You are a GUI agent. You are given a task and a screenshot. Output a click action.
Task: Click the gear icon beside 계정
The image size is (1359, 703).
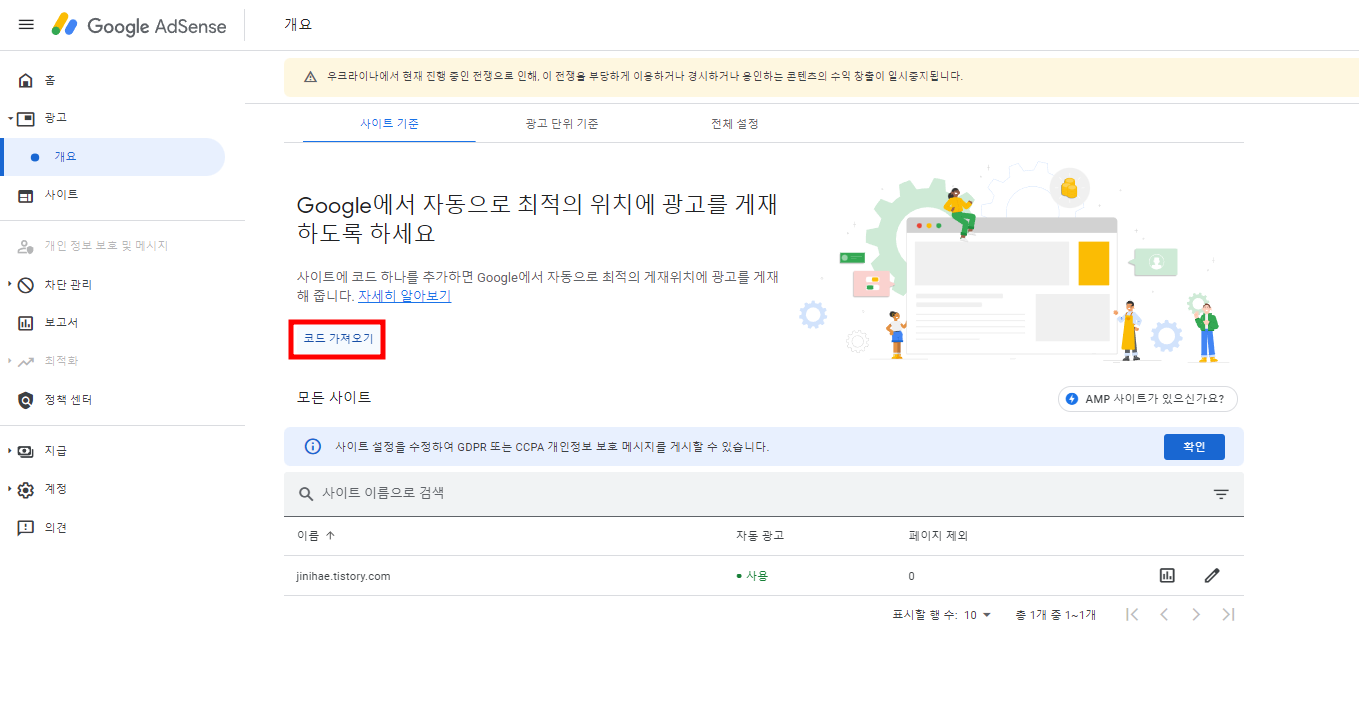26,490
